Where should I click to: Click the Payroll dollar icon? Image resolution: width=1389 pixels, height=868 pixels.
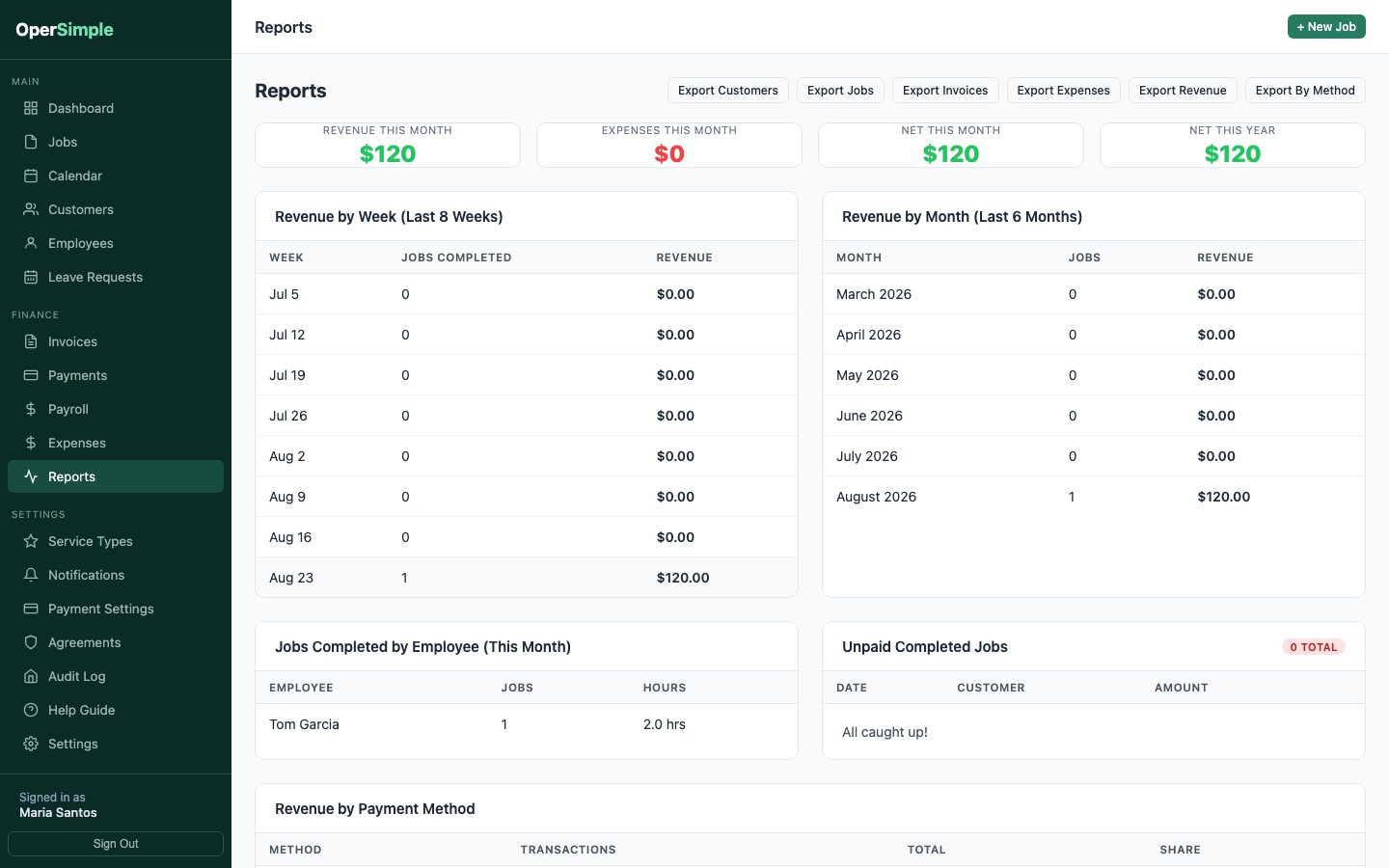point(31,409)
